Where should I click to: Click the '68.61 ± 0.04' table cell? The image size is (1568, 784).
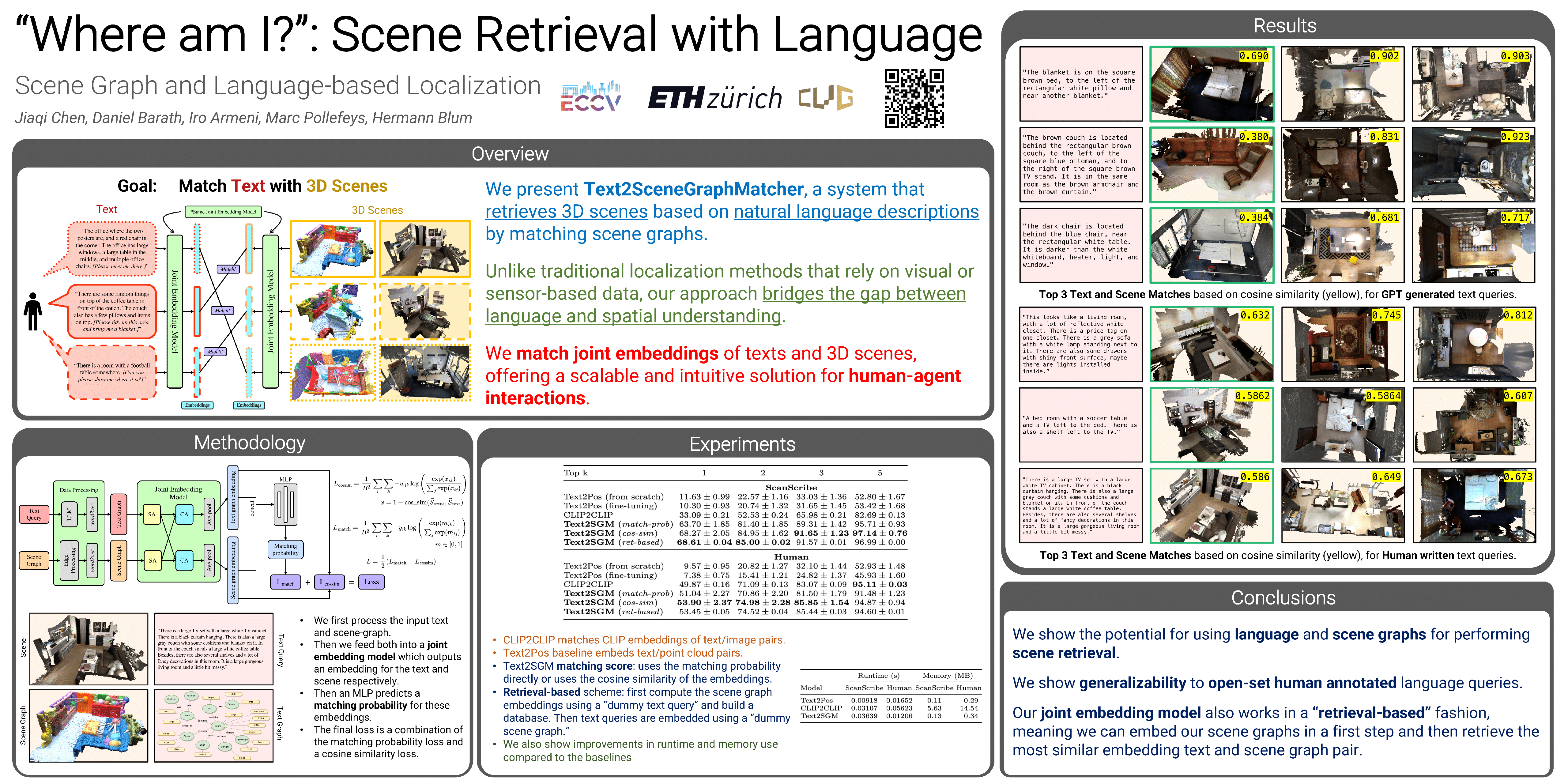pyautogui.click(x=704, y=542)
